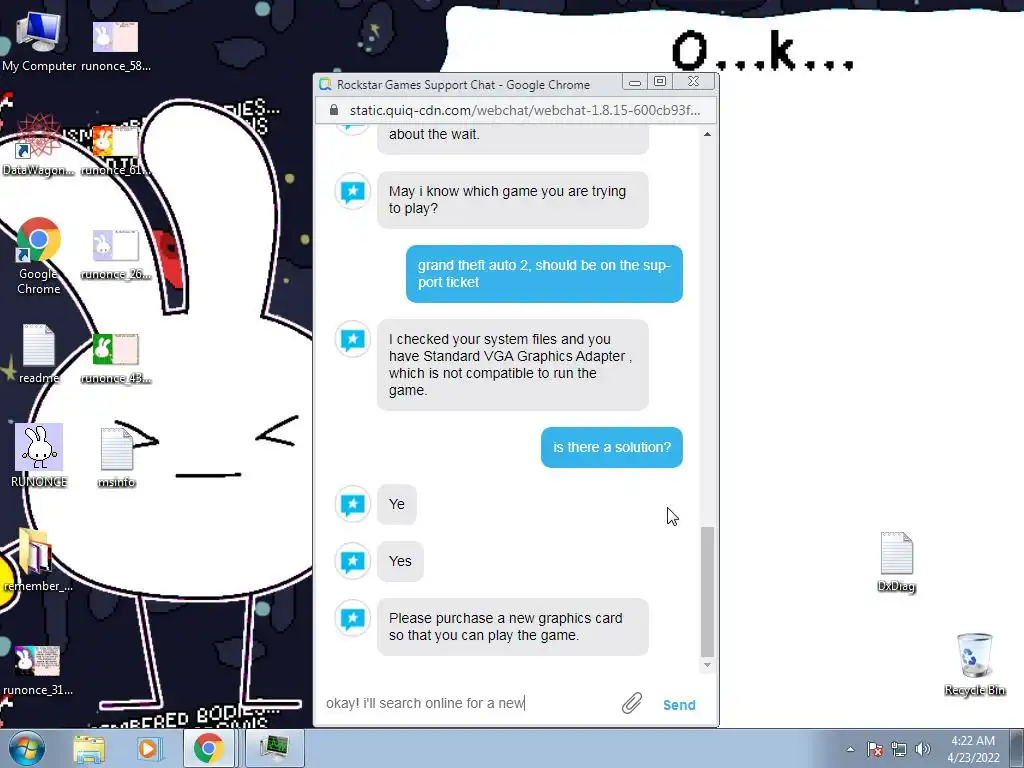Click the Send button in chat
Viewport: 1024px width, 768px height.
[679, 705]
